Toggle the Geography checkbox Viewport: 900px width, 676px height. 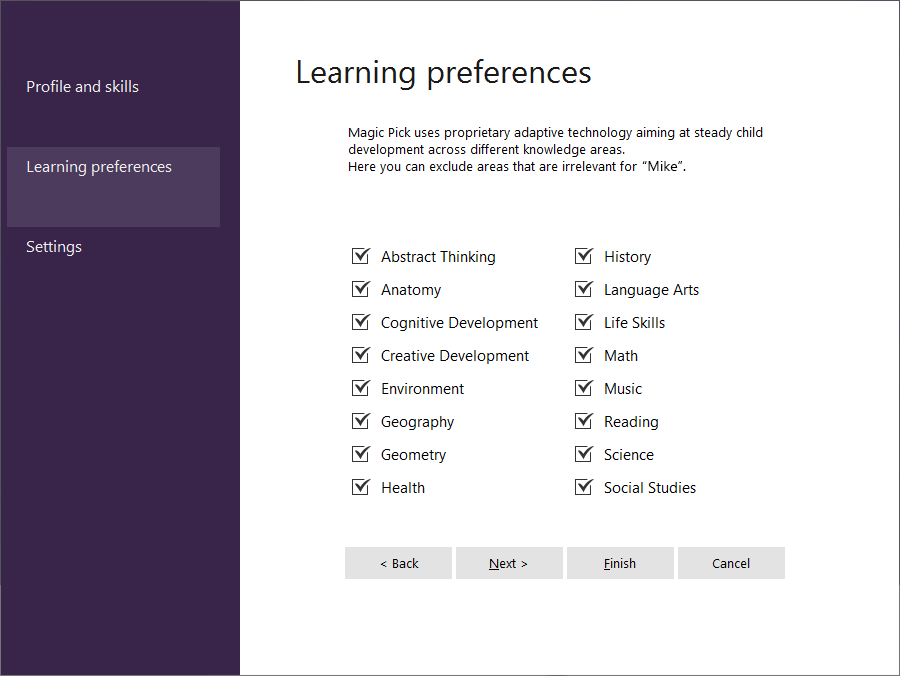coord(361,421)
